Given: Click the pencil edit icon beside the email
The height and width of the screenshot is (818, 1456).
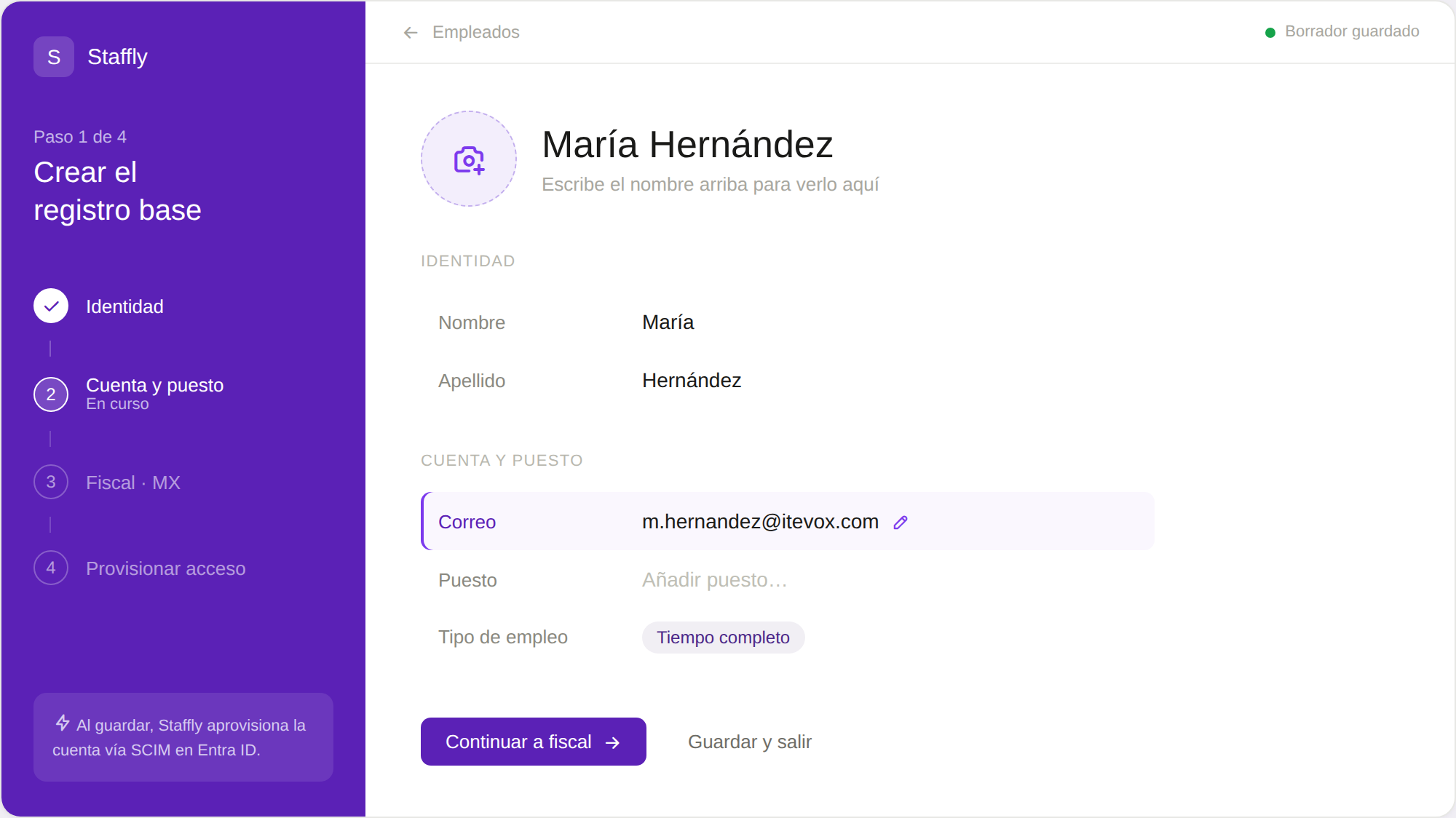Looking at the screenshot, I should 901,523.
